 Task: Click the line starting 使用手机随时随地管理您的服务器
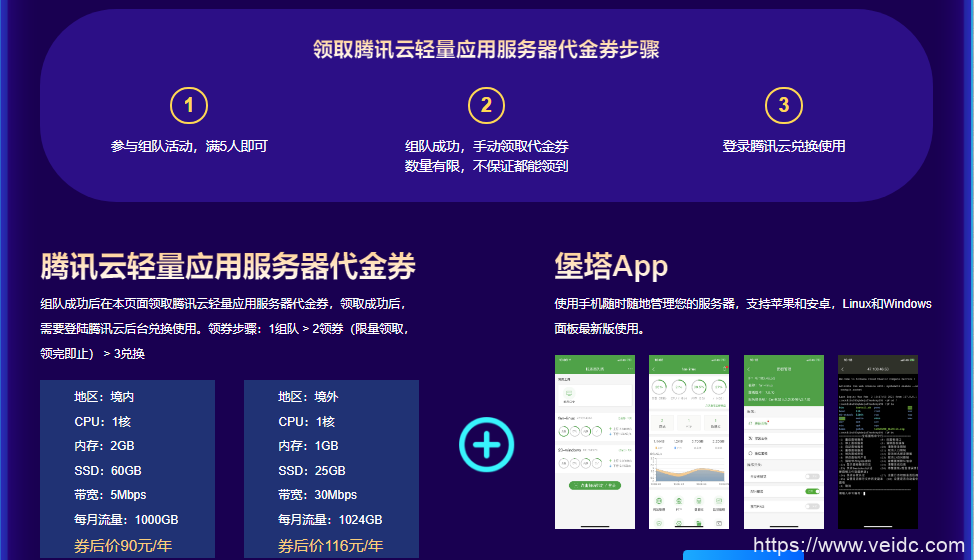coord(743,304)
